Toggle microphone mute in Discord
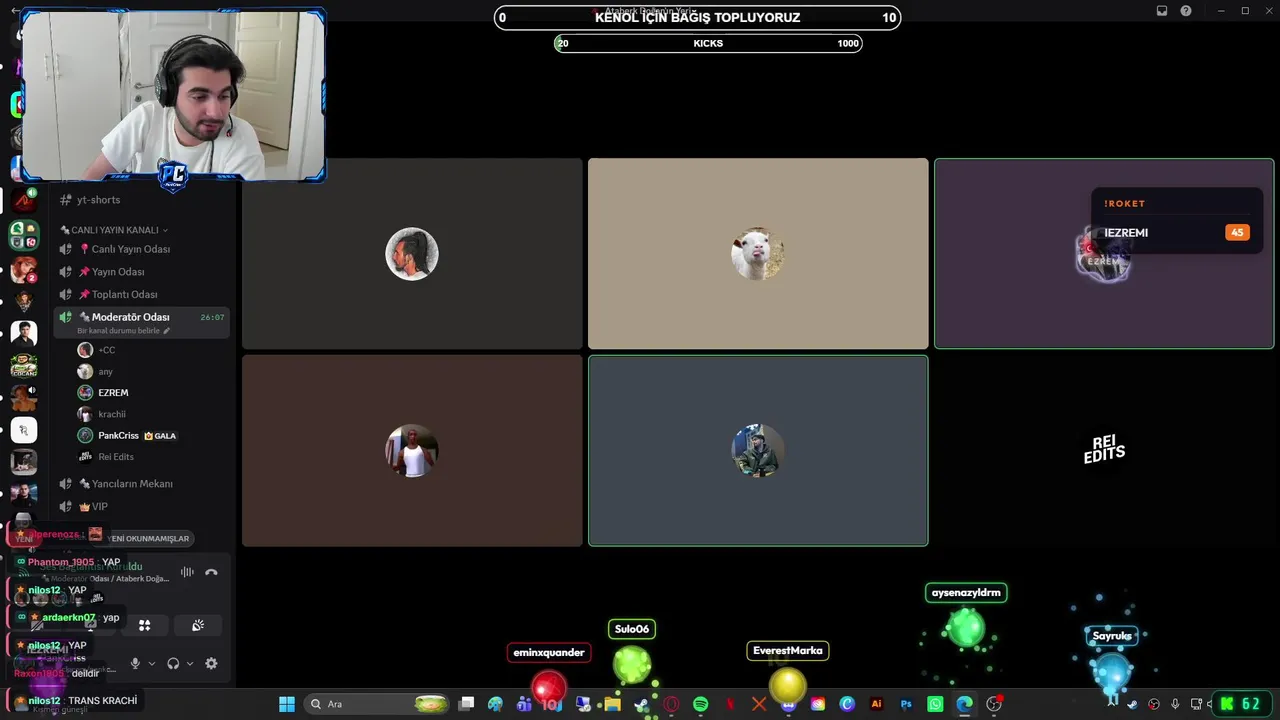 pos(135,663)
